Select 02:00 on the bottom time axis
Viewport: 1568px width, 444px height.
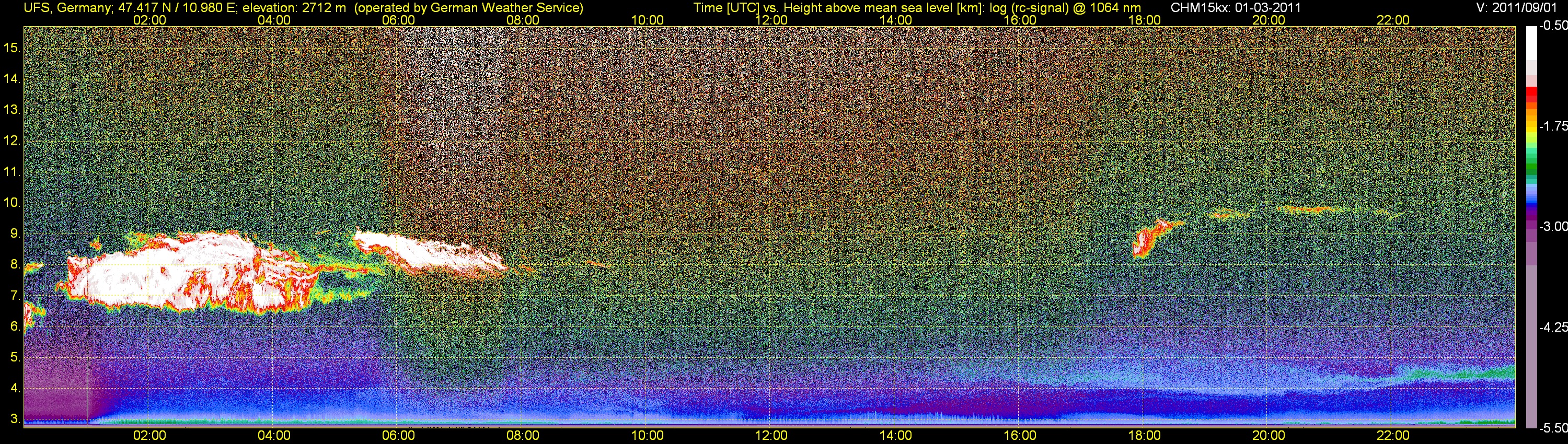pos(149,436)
